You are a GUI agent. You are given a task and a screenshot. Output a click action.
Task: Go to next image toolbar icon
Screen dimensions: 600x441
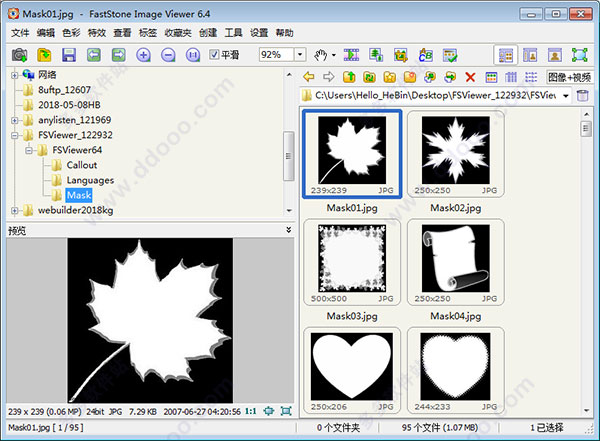[x=119, y=55]
